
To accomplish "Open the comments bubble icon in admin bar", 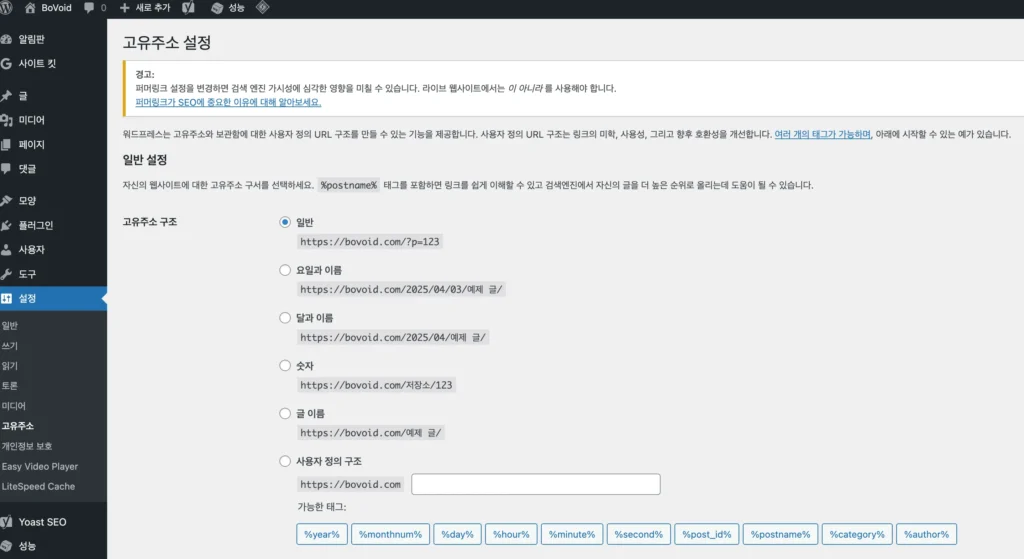I will [x=90, y=8].
